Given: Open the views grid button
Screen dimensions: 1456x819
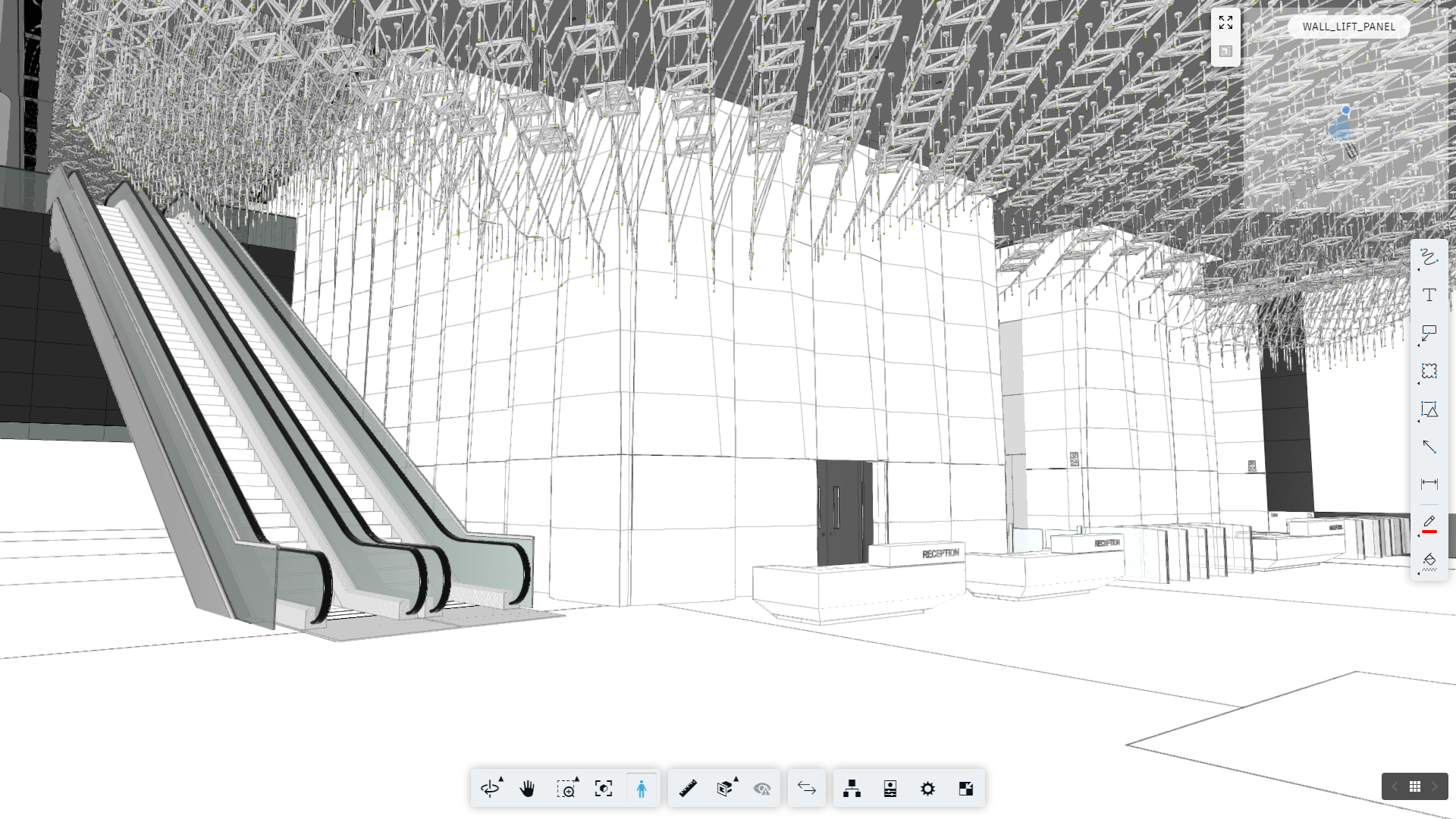Looking at the screenshot, I should (1415, 786).
